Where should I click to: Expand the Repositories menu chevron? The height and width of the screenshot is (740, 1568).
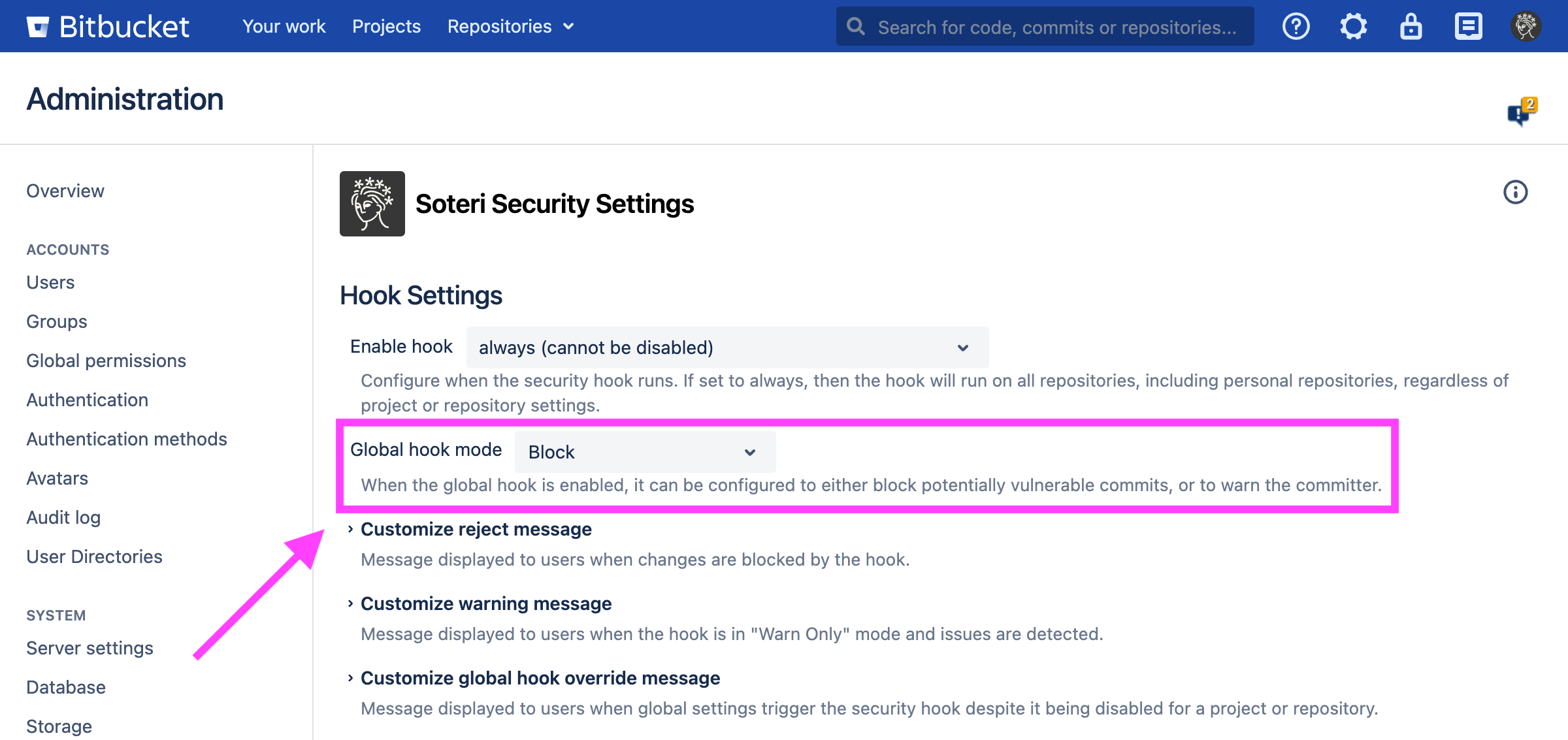[568, 27]
